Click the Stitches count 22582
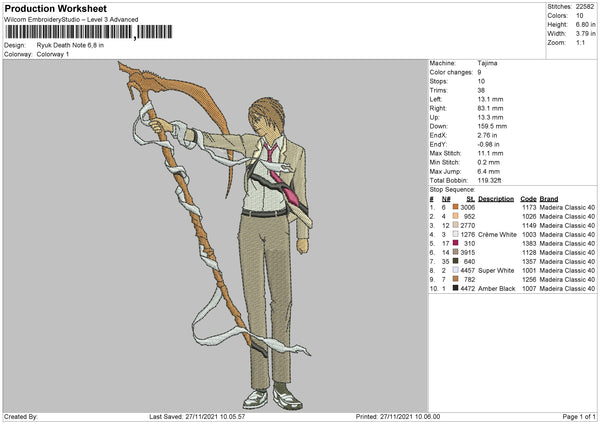Image resolution: width=600 pixels, height=424 pixels. pyautogui.click(x=585, y=7)
